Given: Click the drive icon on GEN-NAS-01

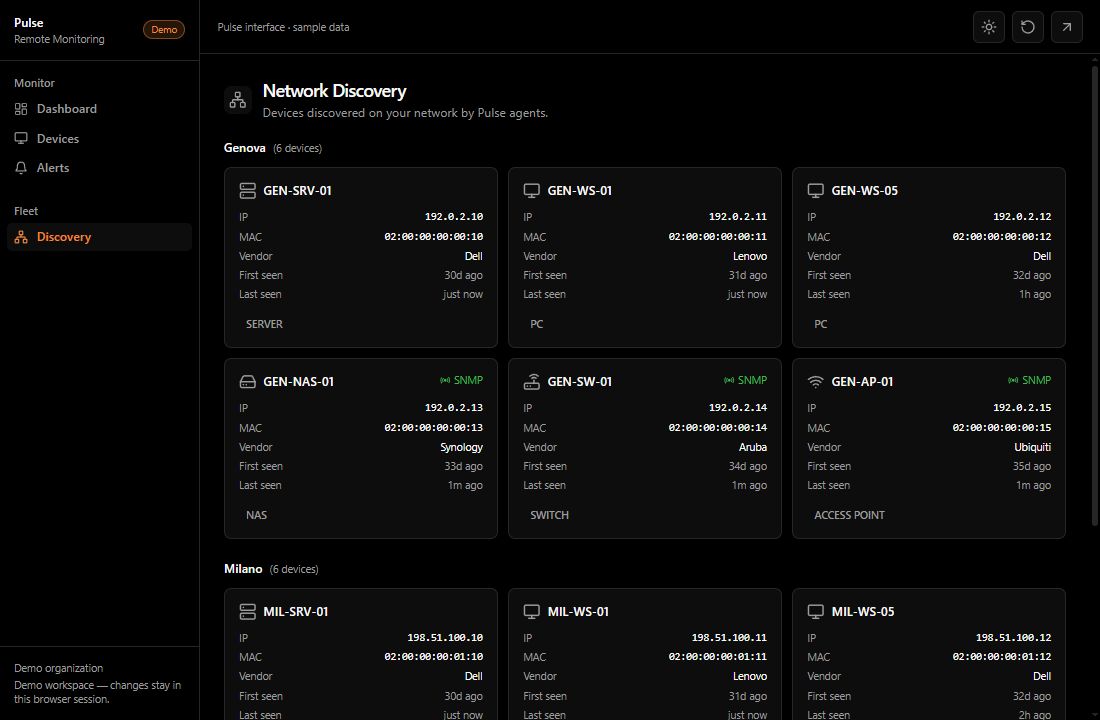Looking at the screenshot, I should (248, 382).
